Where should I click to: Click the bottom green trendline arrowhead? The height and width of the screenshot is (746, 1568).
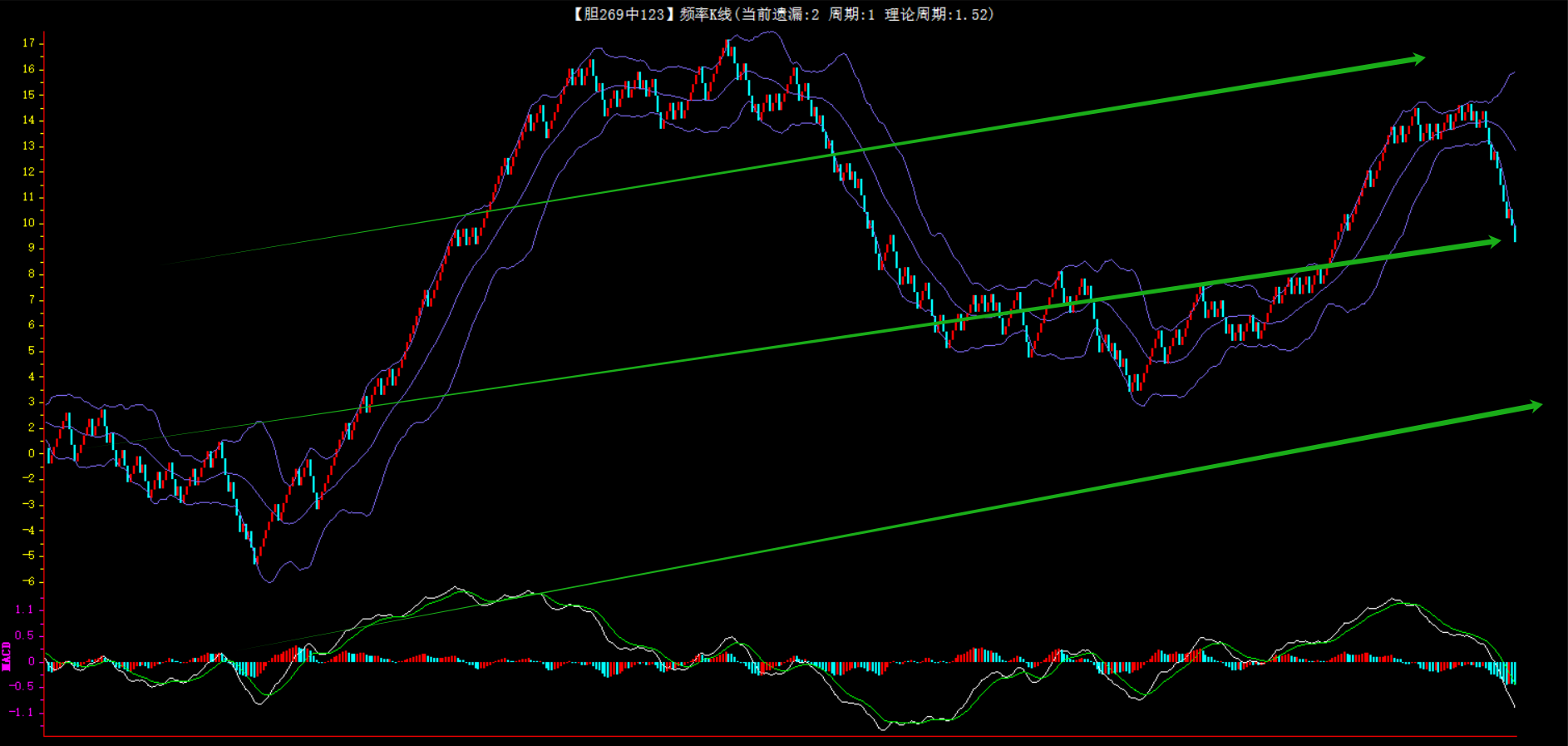(x=1535, y=406)
